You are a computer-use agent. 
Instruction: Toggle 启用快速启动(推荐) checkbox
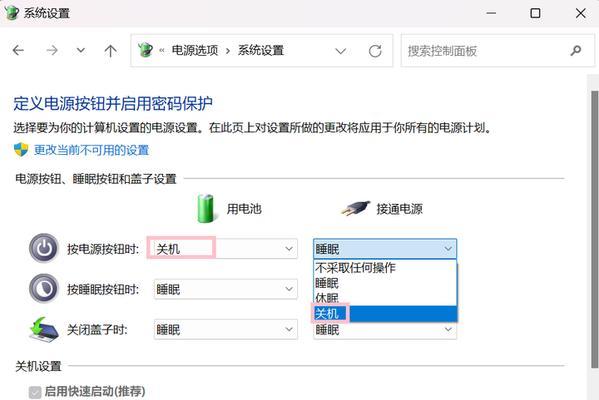click(x=35, y=392)
